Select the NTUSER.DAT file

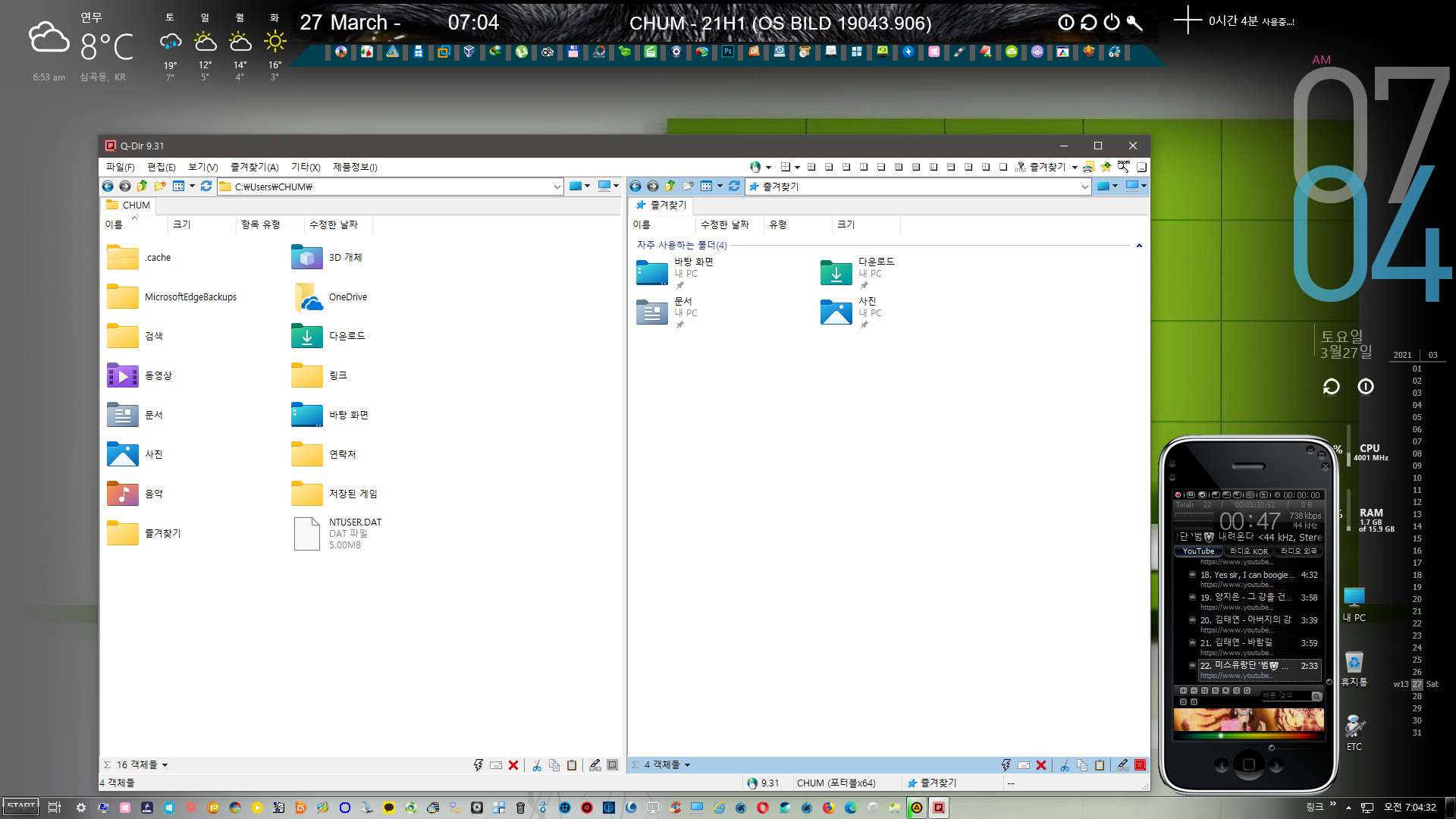coord(337,533)
